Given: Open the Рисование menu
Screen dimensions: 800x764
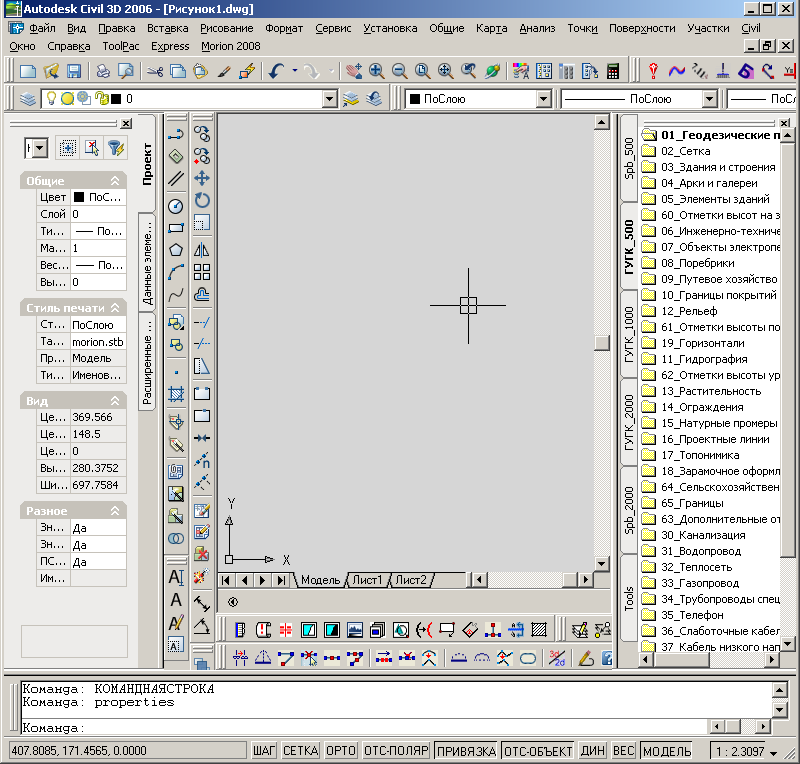Looking at the screenshot, I should (x=227, y=28).
